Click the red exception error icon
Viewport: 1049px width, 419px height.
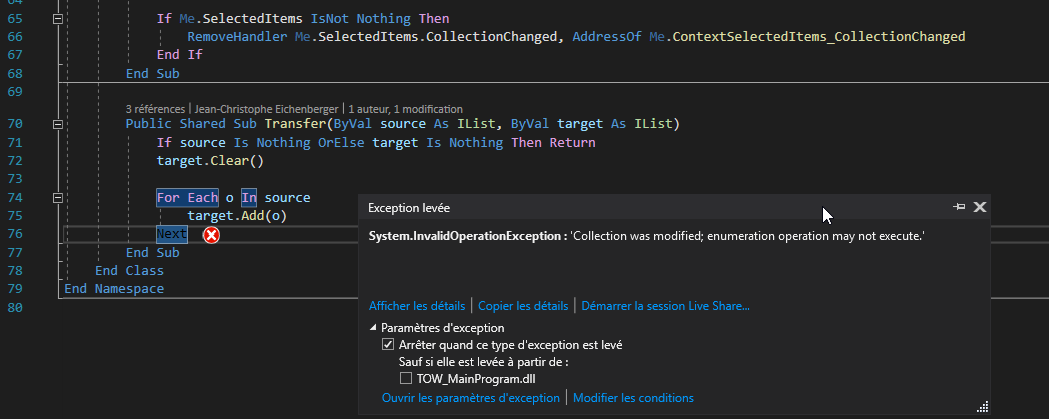pos(211,235)
